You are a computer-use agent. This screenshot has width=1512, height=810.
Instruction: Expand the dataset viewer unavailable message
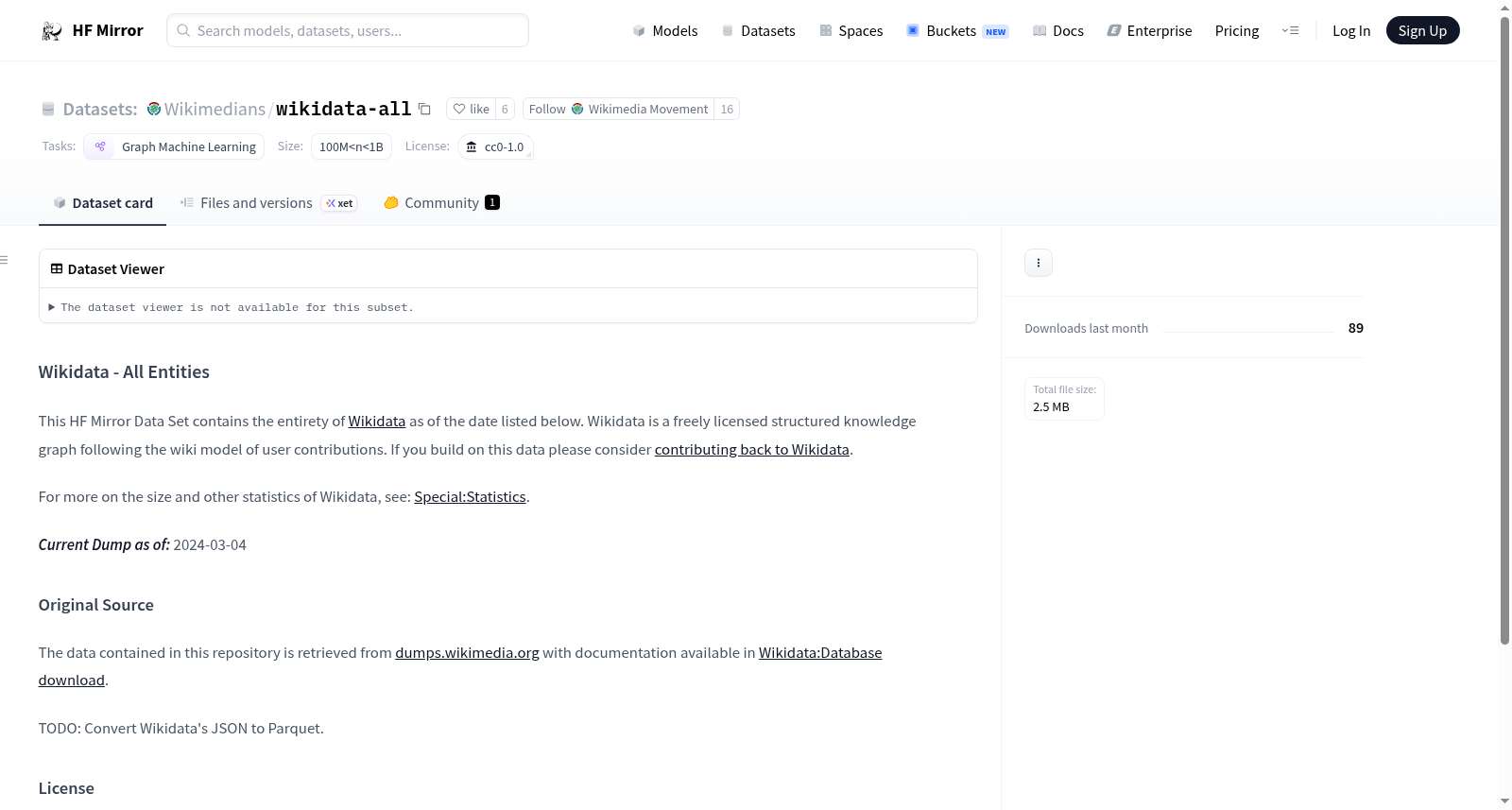pos(232,307)
